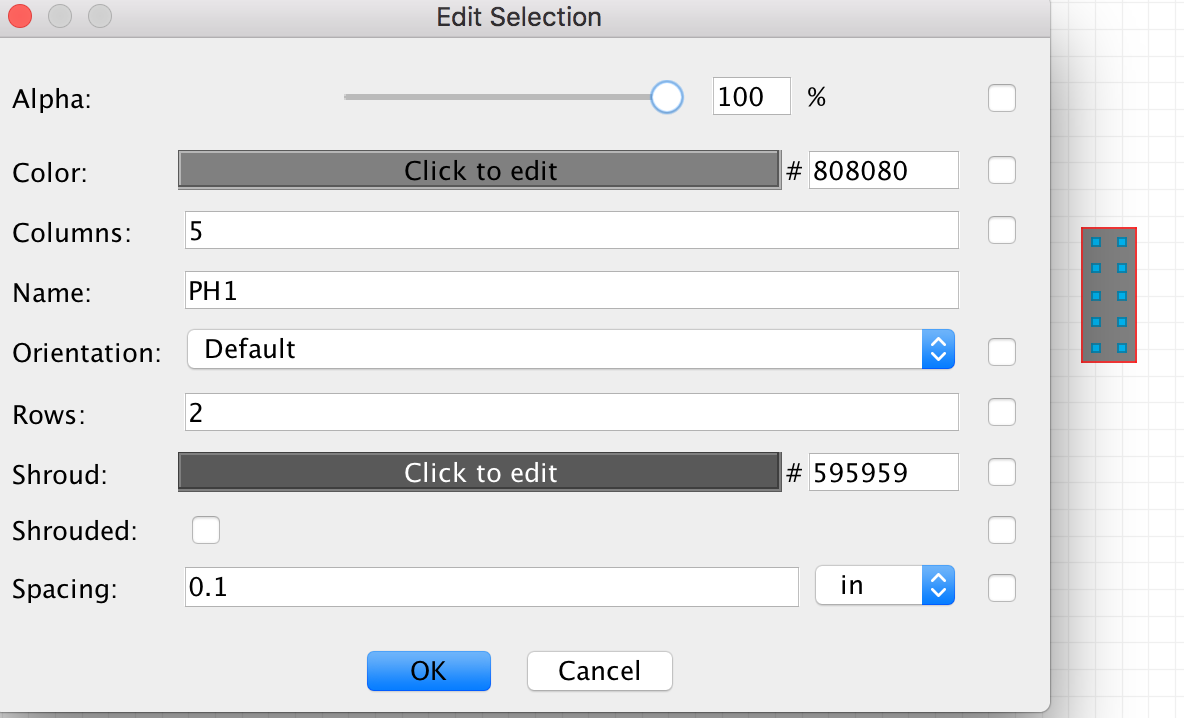The height and width of the screenshot is (718, 1184).
Task: Open the Color picker via Click to edit
Action: click(x=478, y=170)
